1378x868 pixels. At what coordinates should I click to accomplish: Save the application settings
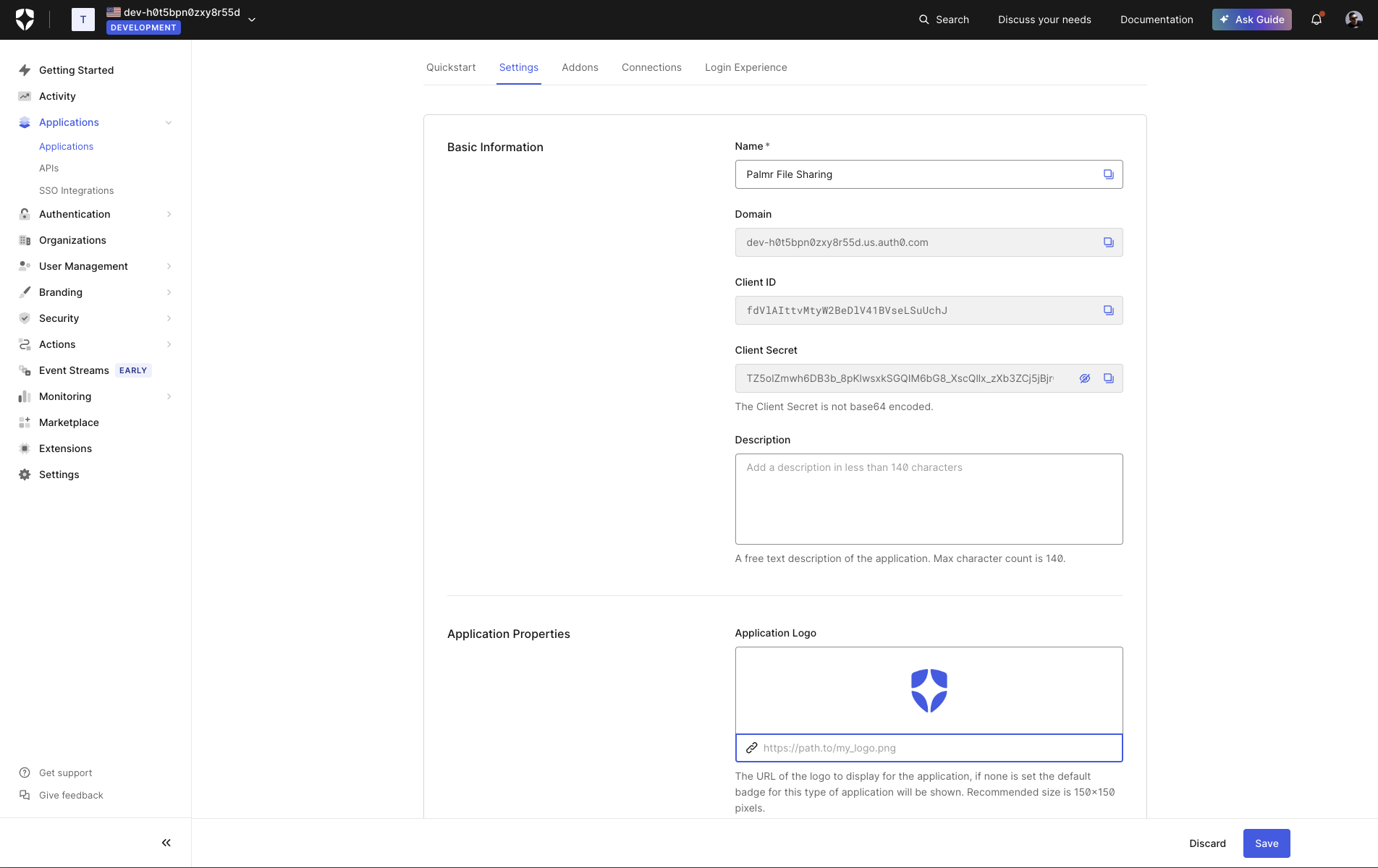coord(1267,843)
